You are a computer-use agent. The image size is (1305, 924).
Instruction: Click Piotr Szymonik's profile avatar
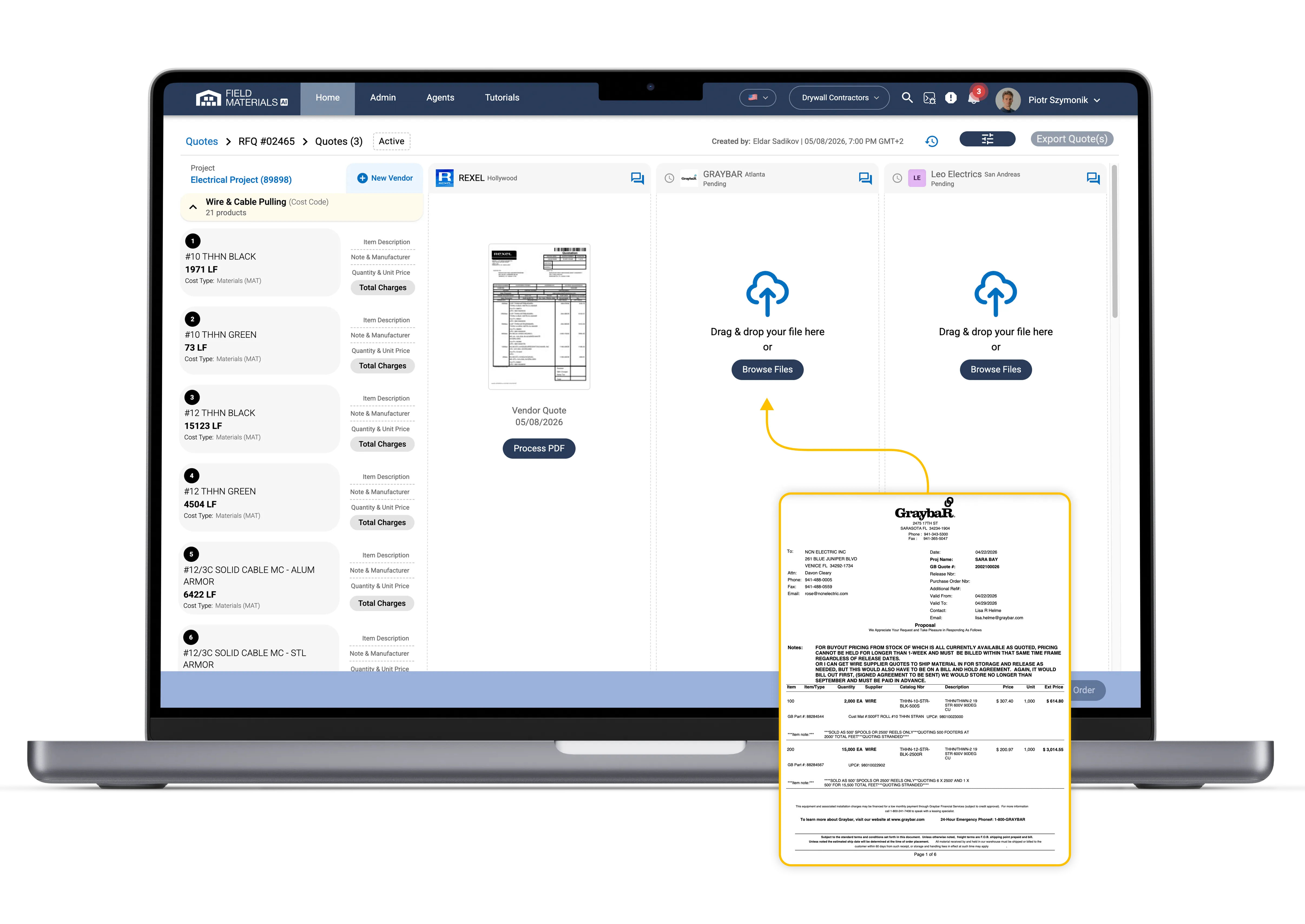tap(1007, 100)
